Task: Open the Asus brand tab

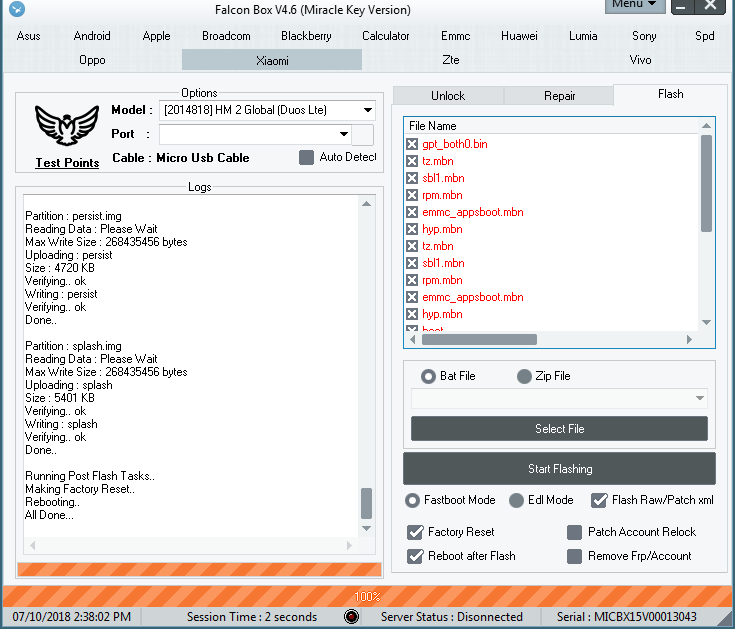Action: coord(29,36)
